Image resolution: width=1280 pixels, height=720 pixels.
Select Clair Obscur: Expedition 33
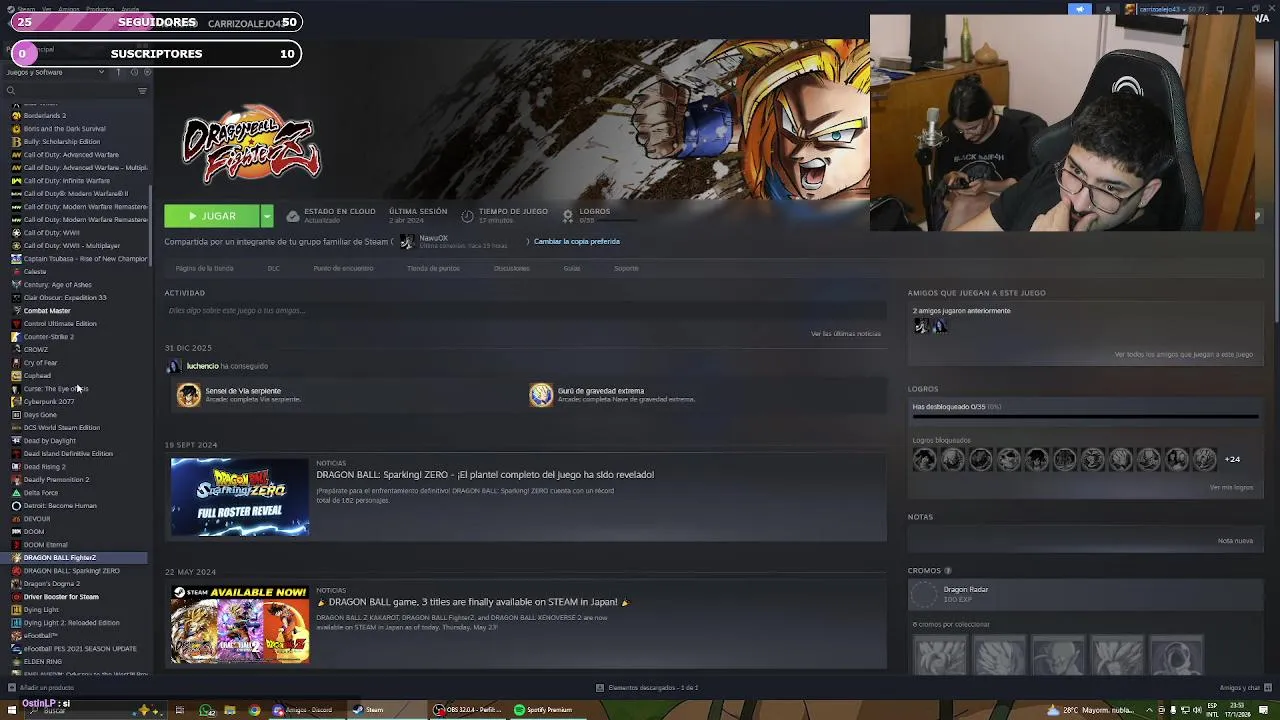point(65,298)
